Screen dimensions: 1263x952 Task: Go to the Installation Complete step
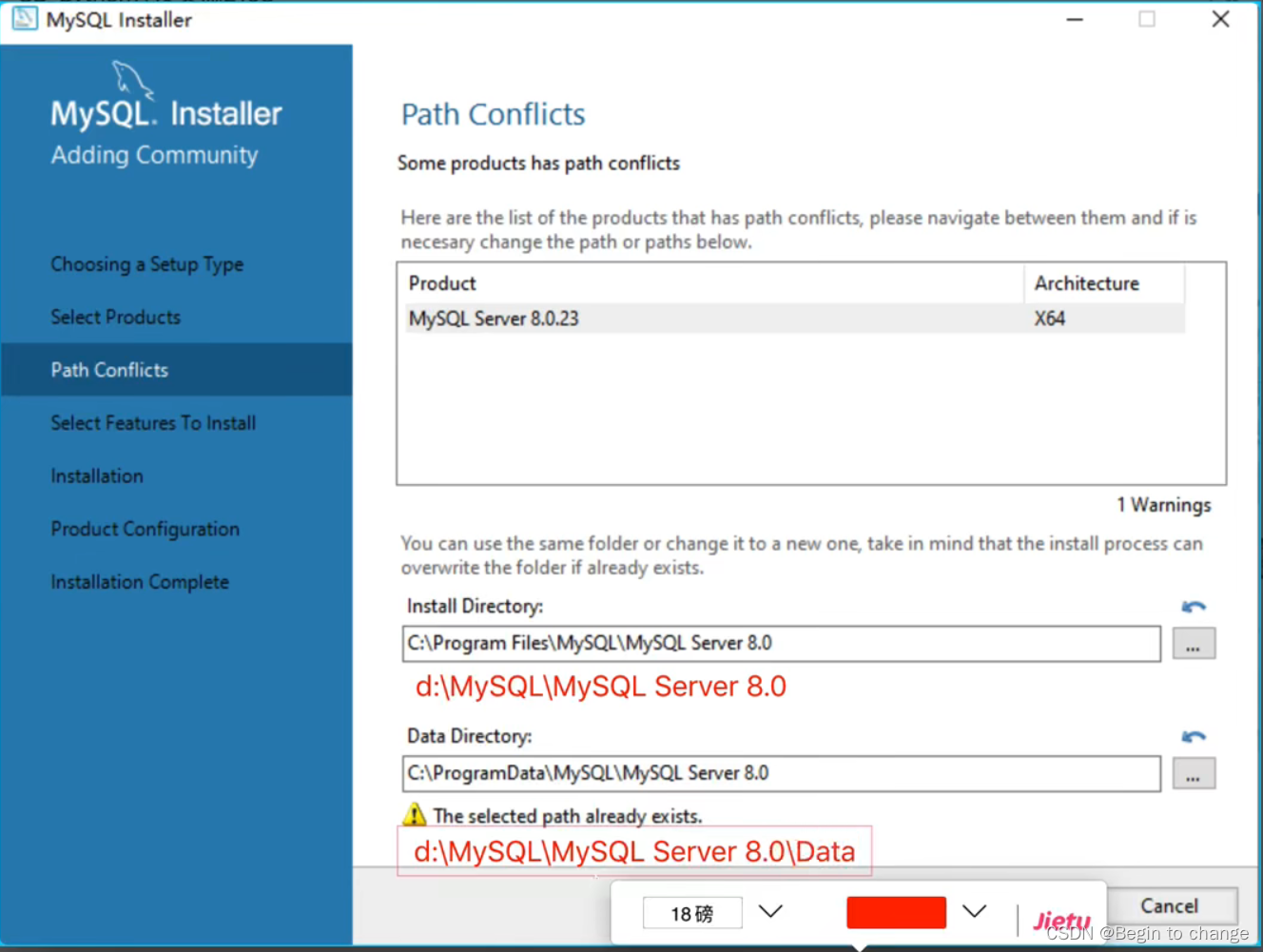tap(140, 582)
